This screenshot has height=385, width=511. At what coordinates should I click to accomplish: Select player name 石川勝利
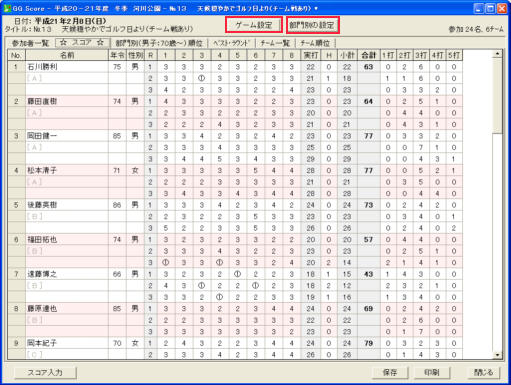click(42, 67)
